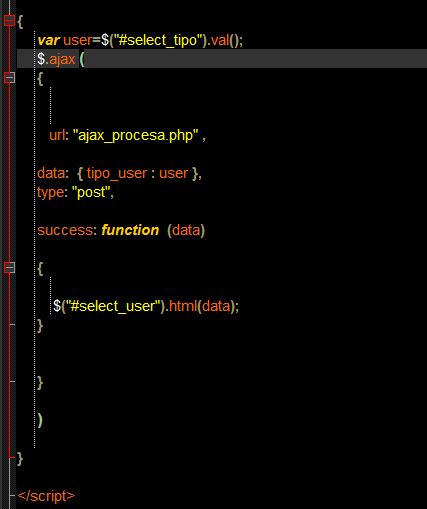Click the "#select_user" selector string
Image resolution: width=427 pixels, height=509 pixels.
tap(113, 306)
